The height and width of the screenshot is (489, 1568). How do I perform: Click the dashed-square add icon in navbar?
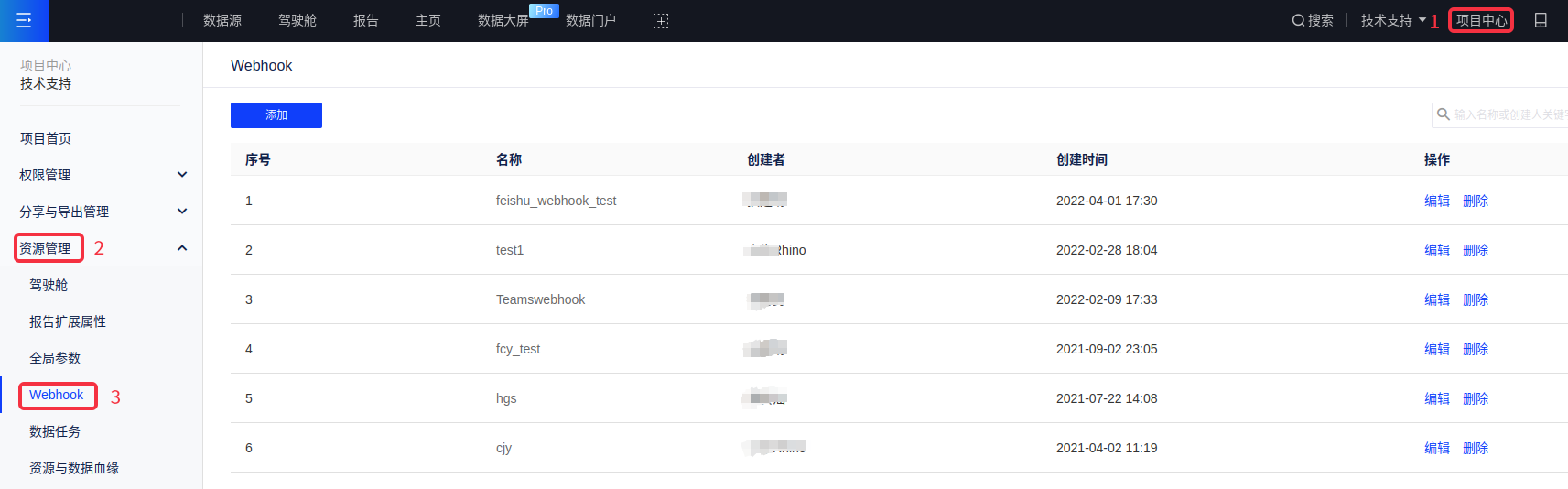pyautogui.click(x=661, y=21)
